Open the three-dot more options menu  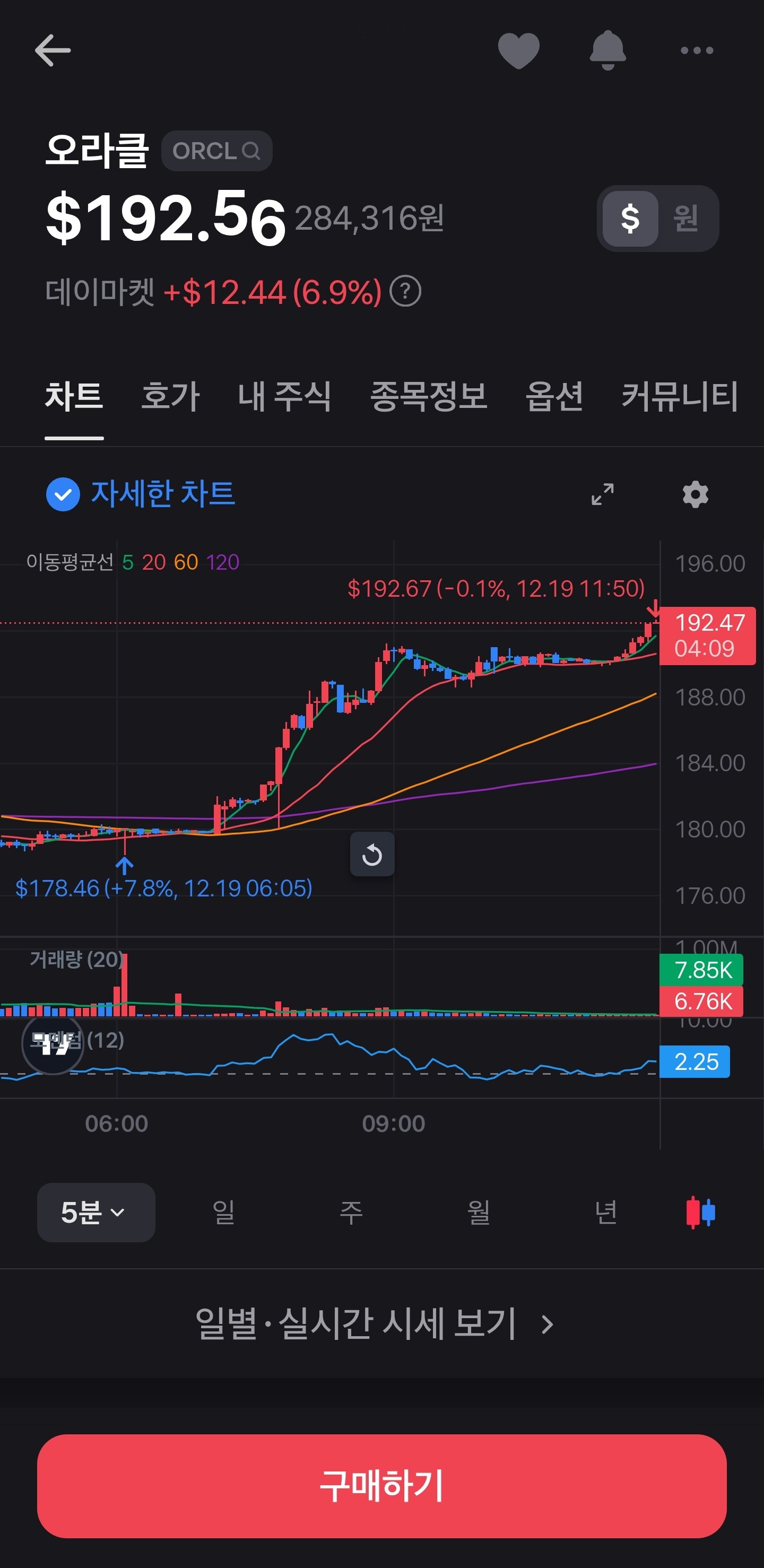(x=697, y=50)
